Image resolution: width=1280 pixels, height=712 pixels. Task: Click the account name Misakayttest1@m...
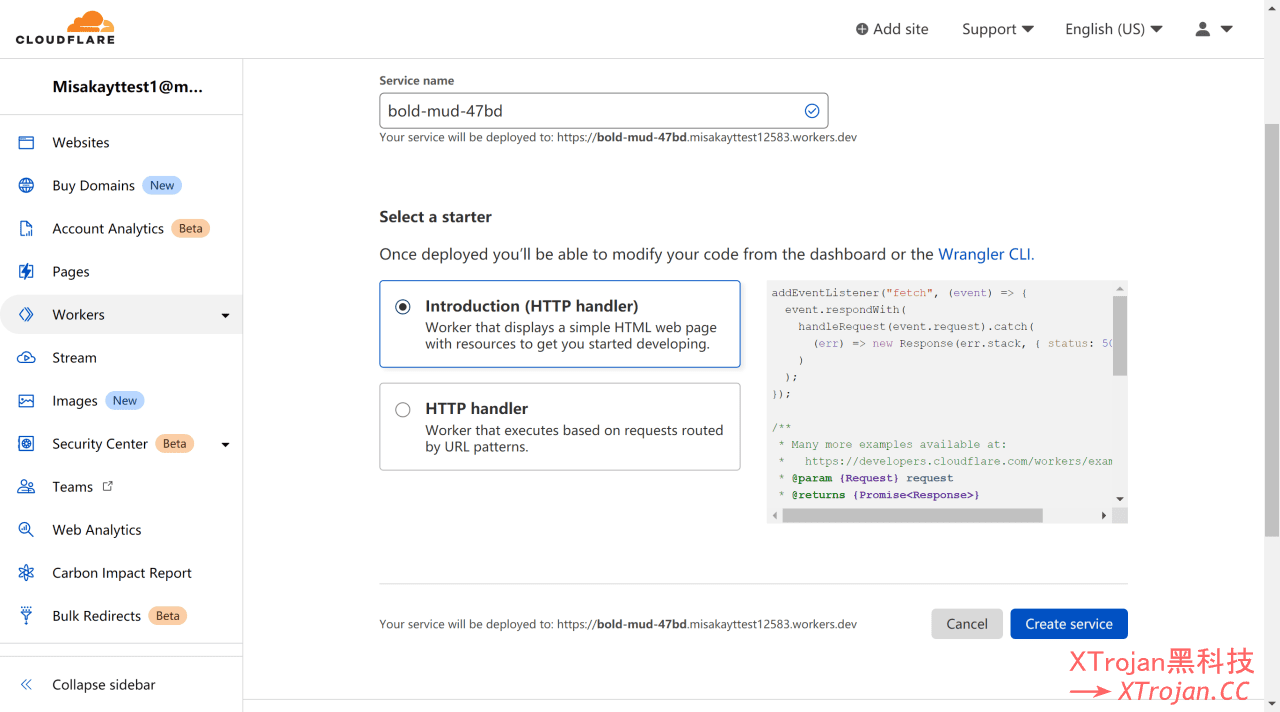[x=127, y=87]
